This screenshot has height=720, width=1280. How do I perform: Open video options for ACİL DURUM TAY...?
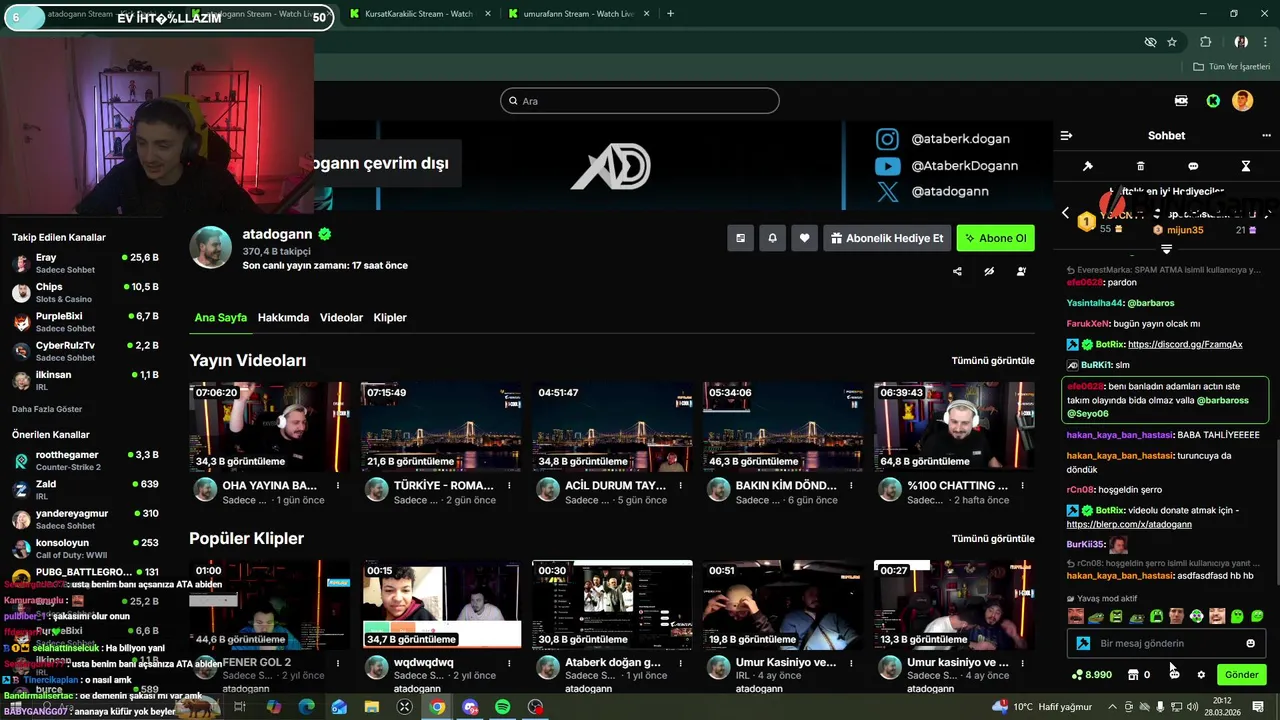680,485
